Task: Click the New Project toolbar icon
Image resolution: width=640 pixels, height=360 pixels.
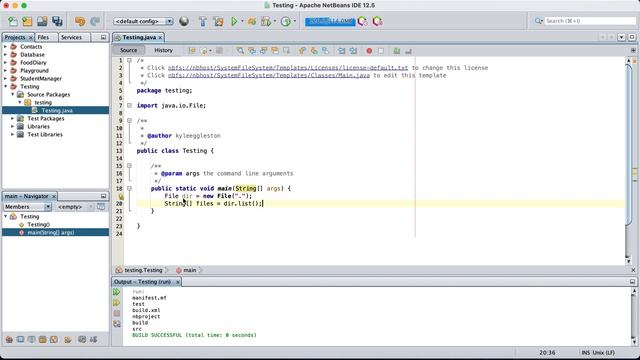Action: click(x=27, y=21)
